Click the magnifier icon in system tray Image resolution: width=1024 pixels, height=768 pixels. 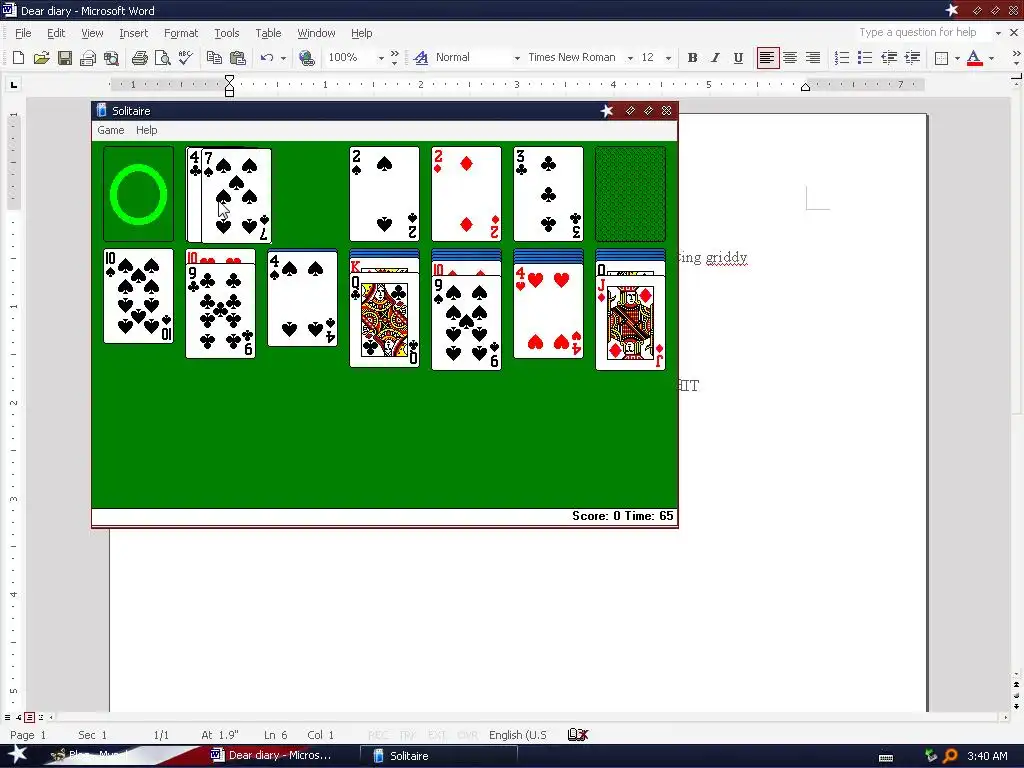950,756
